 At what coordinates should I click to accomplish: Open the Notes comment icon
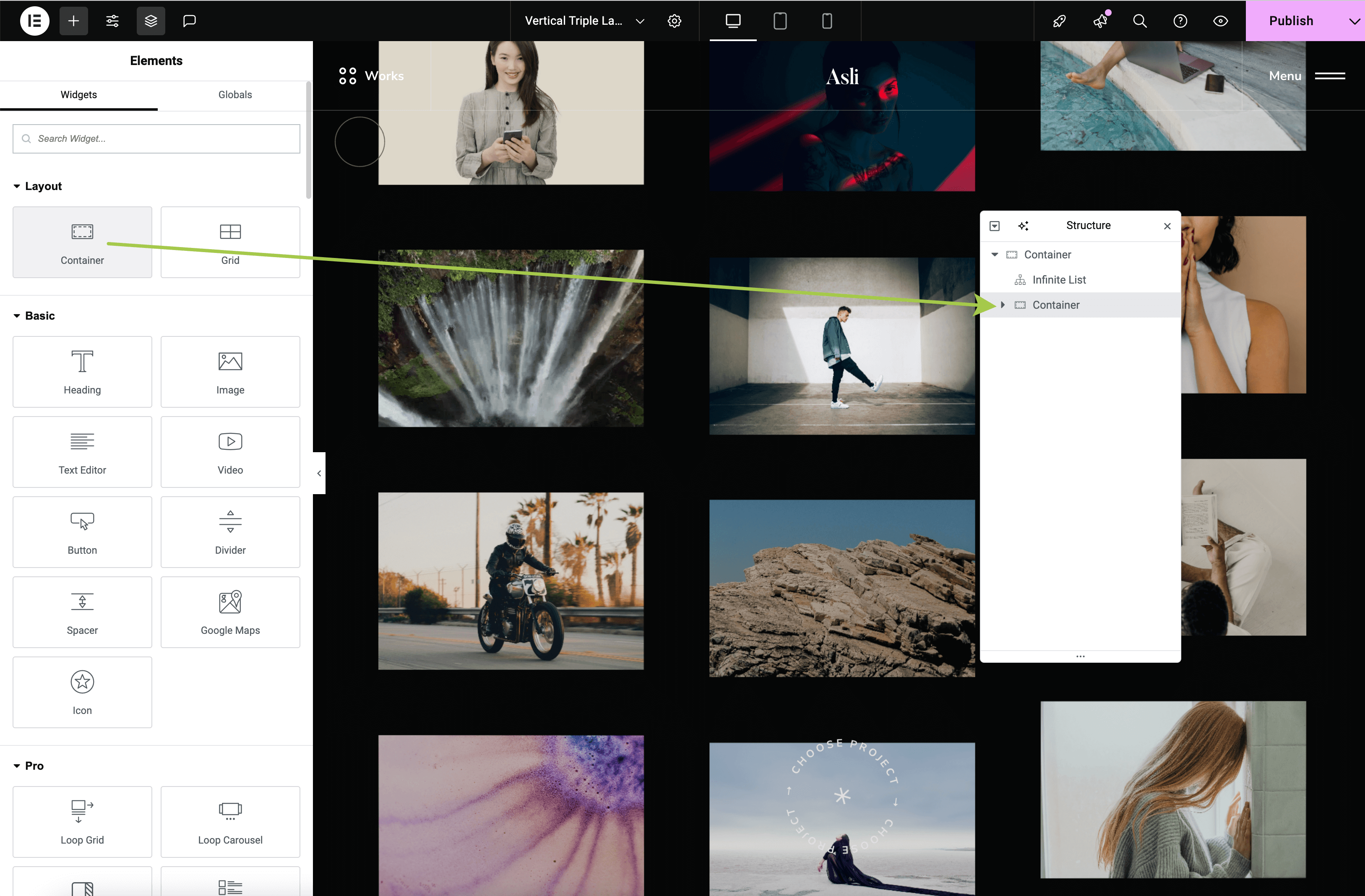click(x=189, y=21)
